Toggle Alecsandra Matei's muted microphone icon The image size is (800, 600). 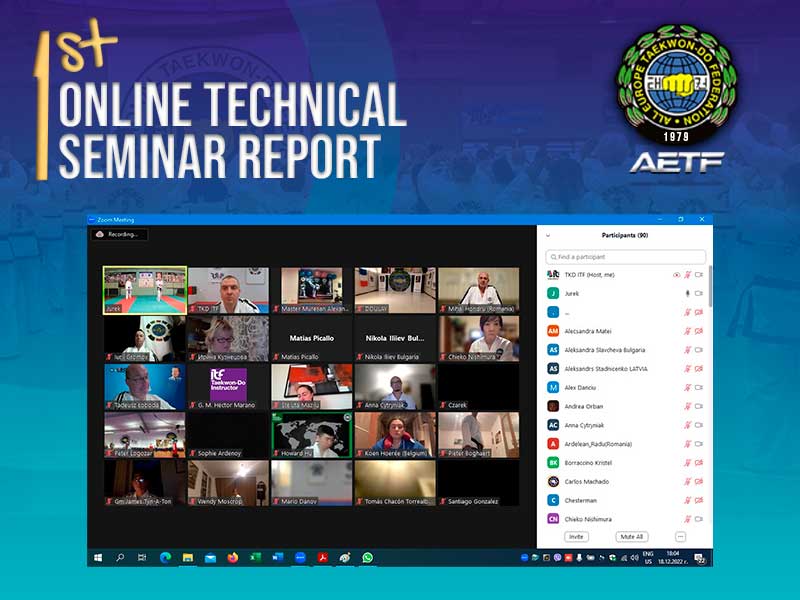point(688,331)
